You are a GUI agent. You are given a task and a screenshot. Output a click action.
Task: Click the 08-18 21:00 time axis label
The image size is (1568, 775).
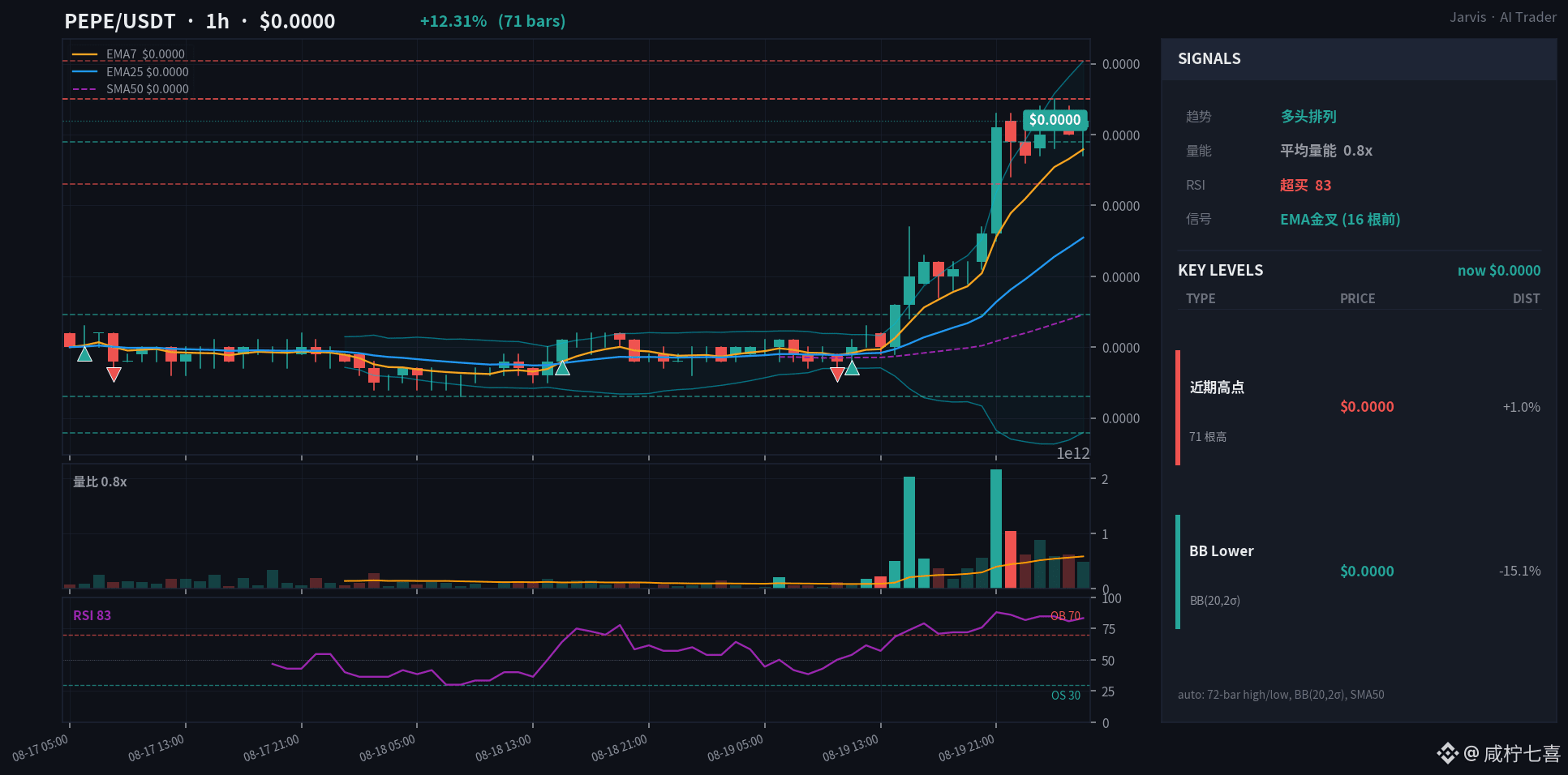pyautogui.click(x=620, y=748)
